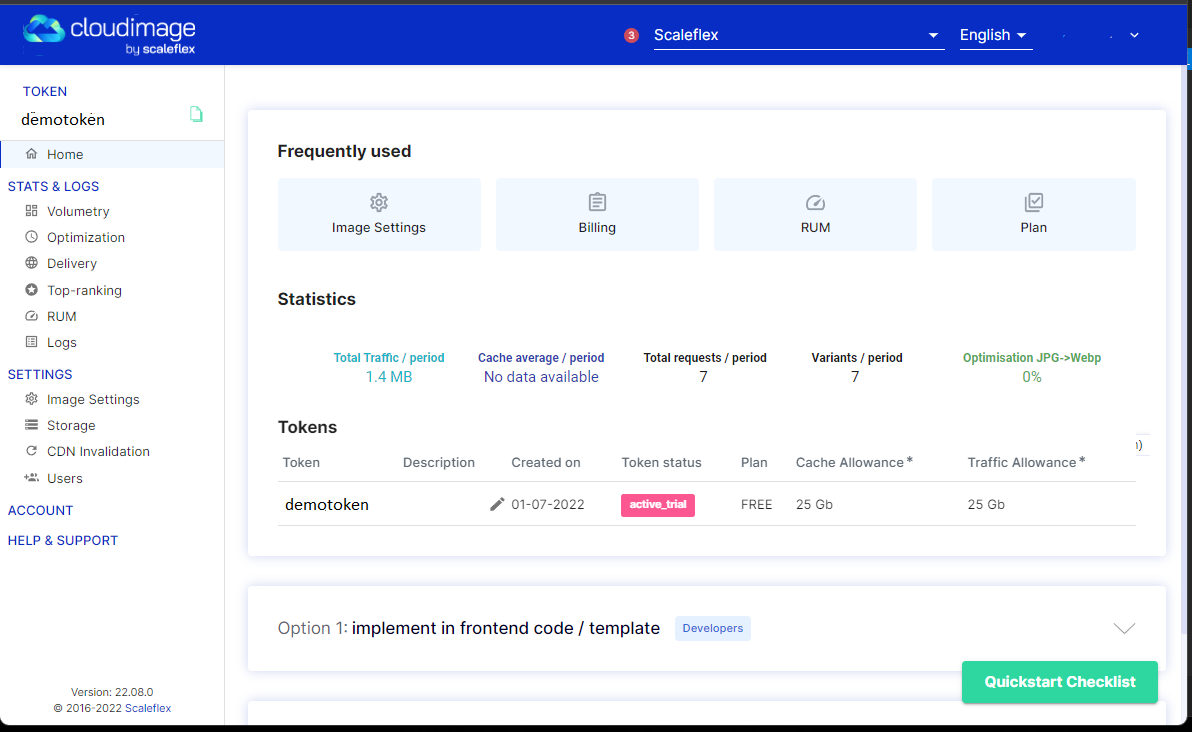Viewport: 1192px width, 732px height.
Task: Click the Quickstart Checklist button
Action: 1059,682
